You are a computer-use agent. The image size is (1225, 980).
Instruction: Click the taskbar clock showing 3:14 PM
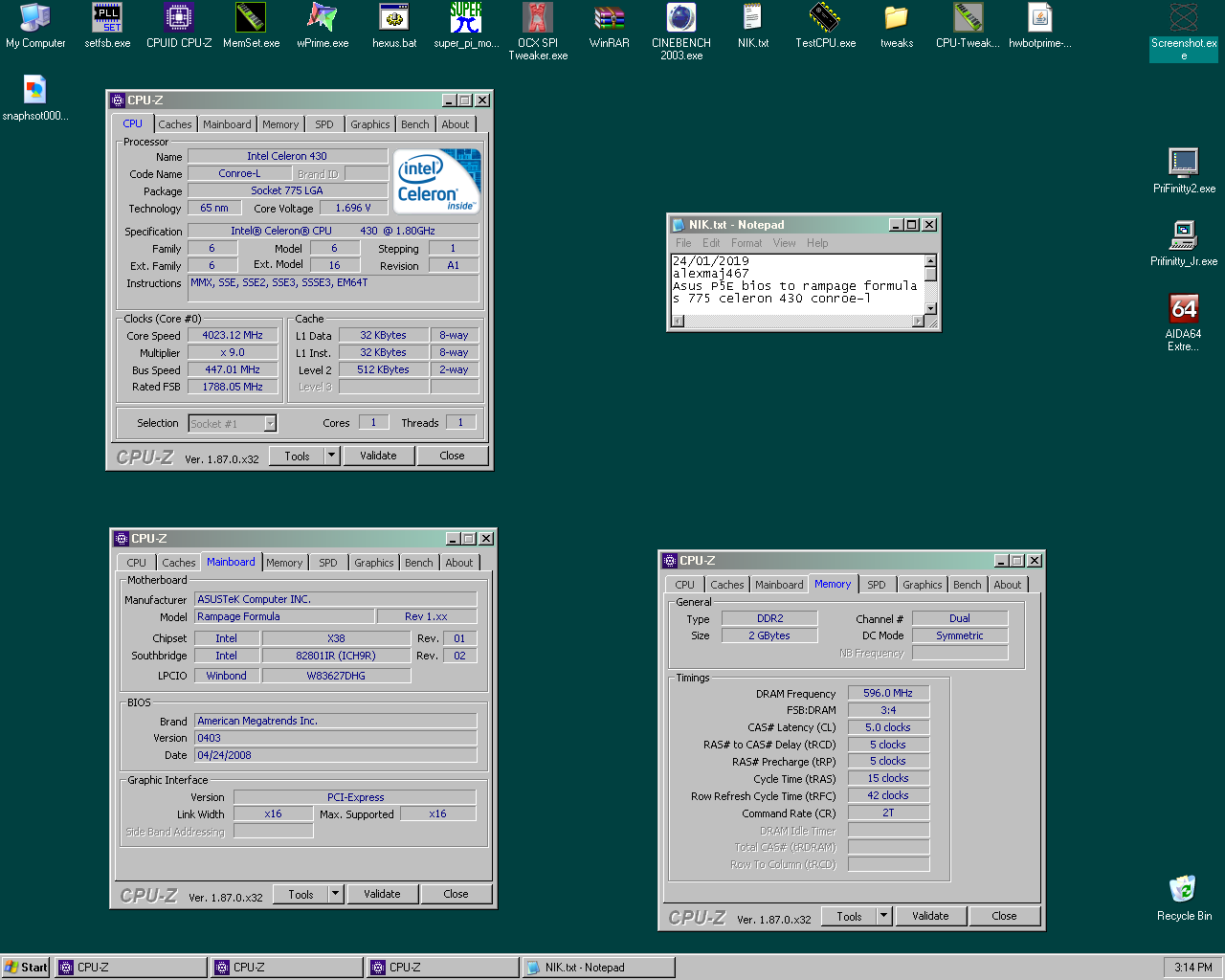point(1192,967)
